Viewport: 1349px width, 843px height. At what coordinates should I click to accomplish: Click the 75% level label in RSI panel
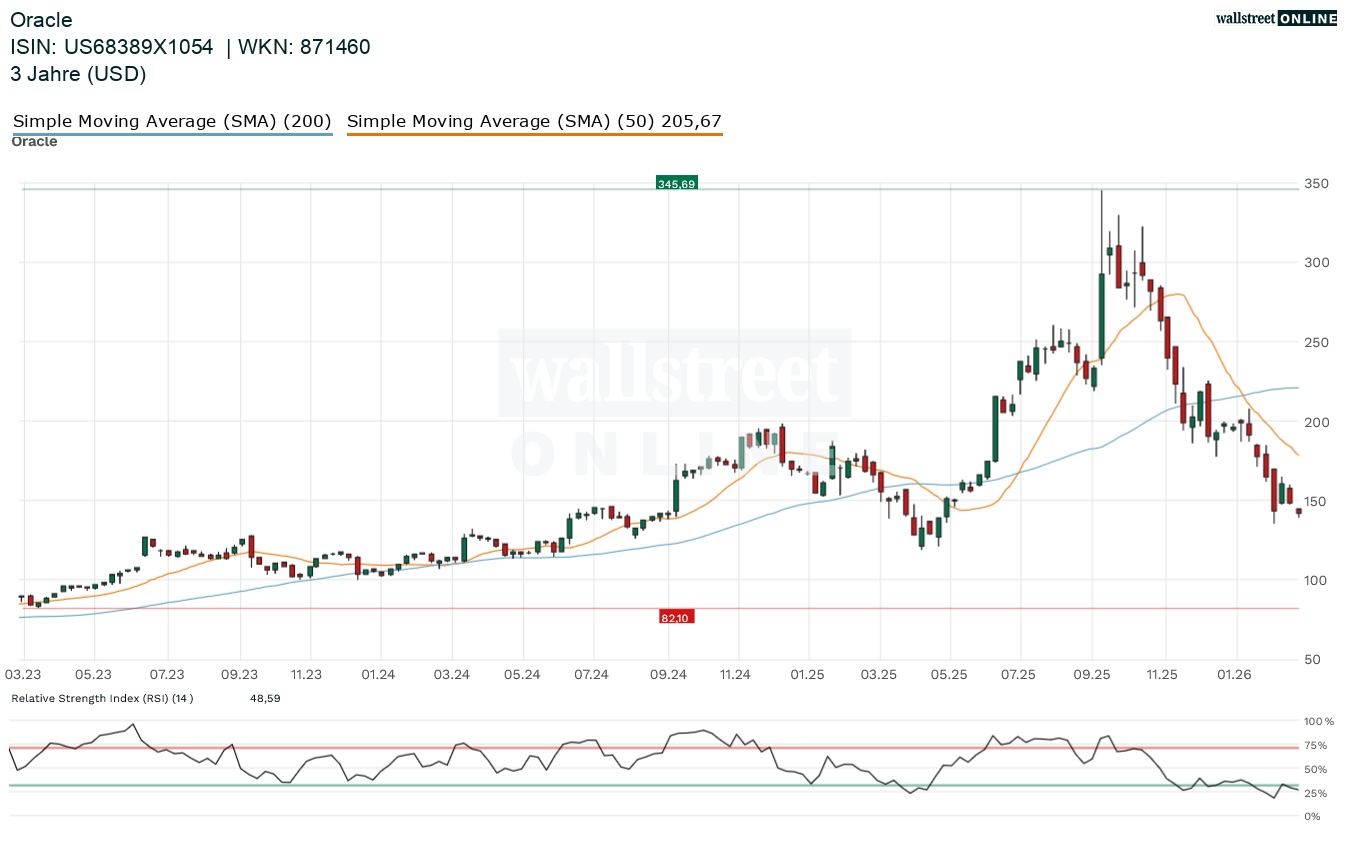(x=1314, y=746)
